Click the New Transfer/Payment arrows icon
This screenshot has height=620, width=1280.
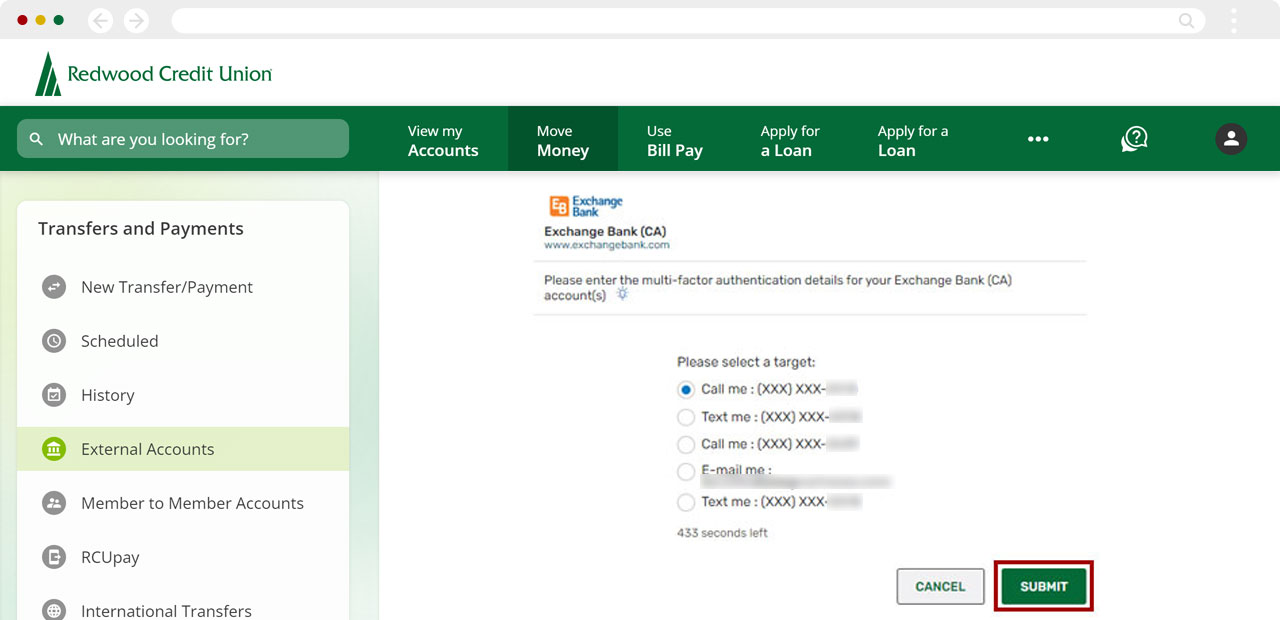[54, 287]
